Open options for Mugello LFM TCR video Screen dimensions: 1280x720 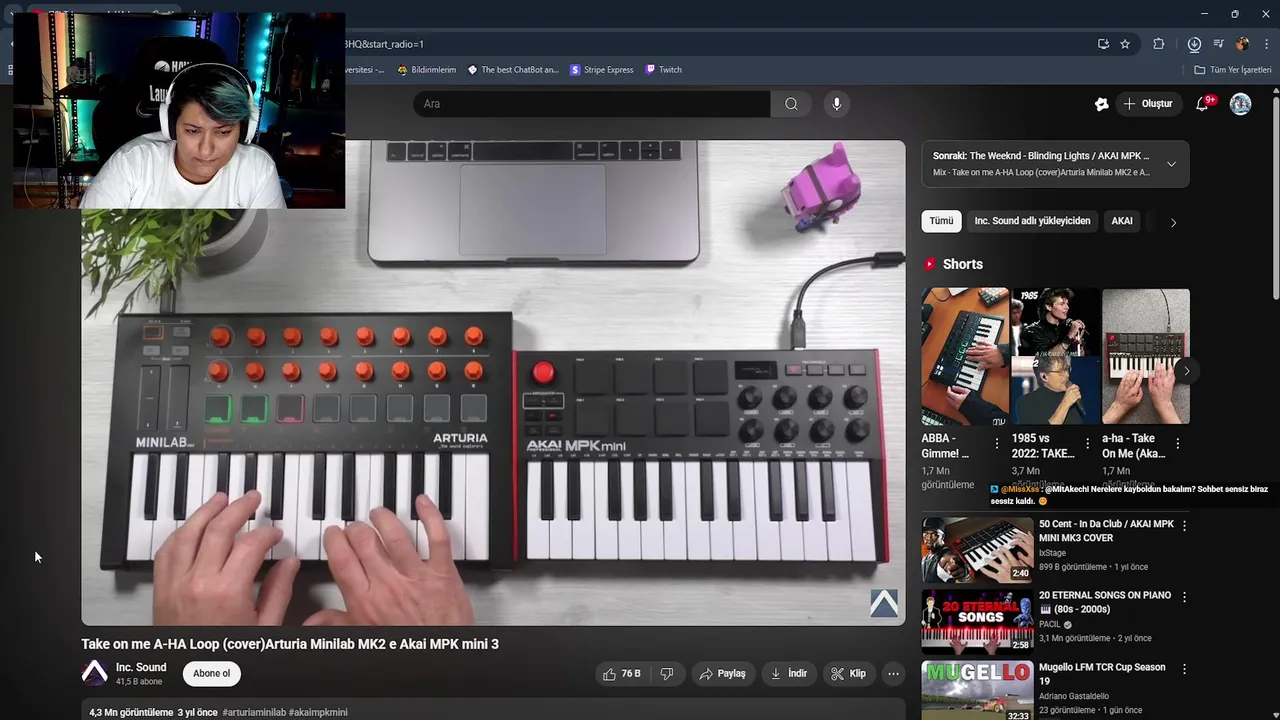pos(1184,669)
